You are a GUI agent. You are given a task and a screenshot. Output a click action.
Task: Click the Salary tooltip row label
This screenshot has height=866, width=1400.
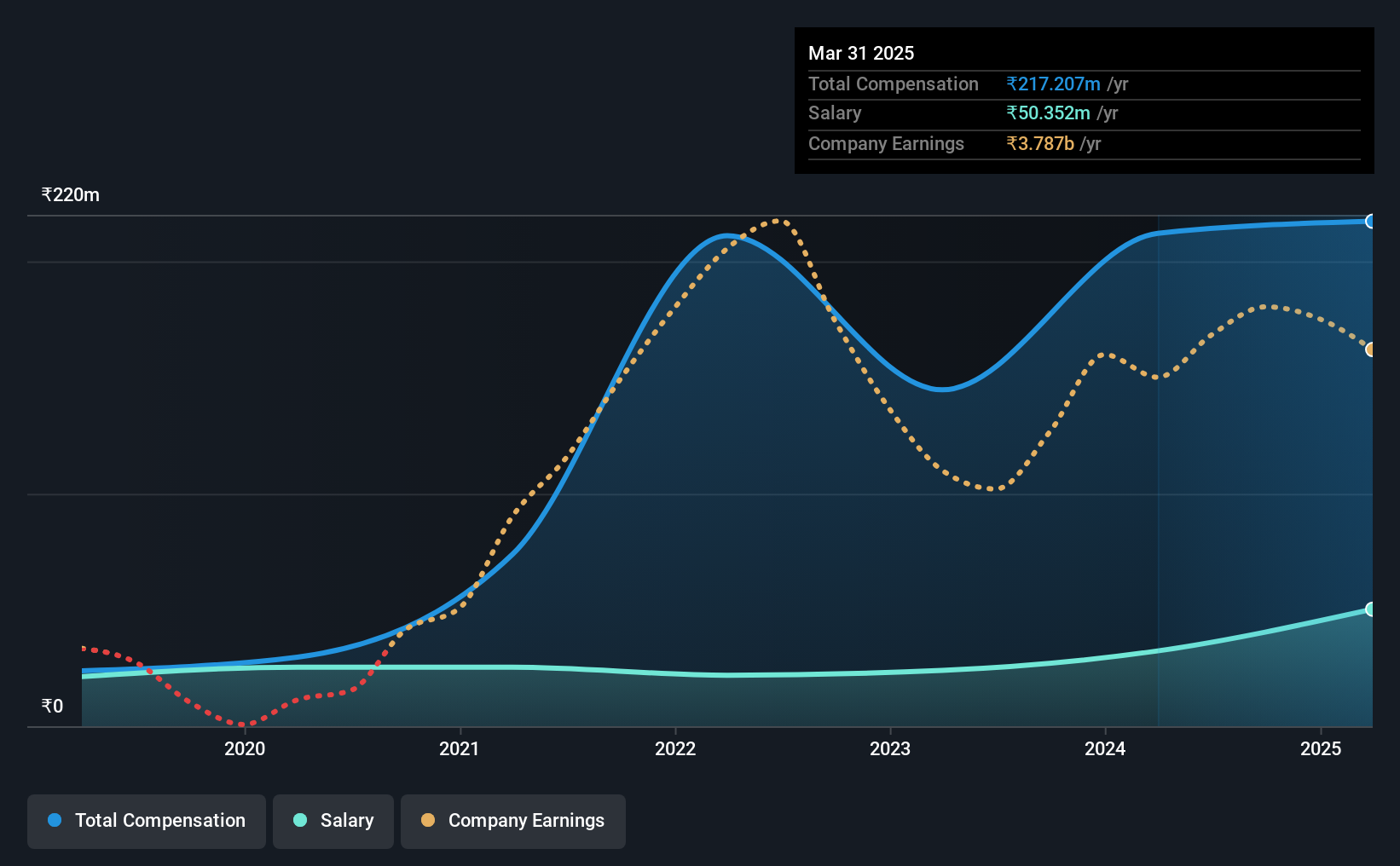(835, 113)
